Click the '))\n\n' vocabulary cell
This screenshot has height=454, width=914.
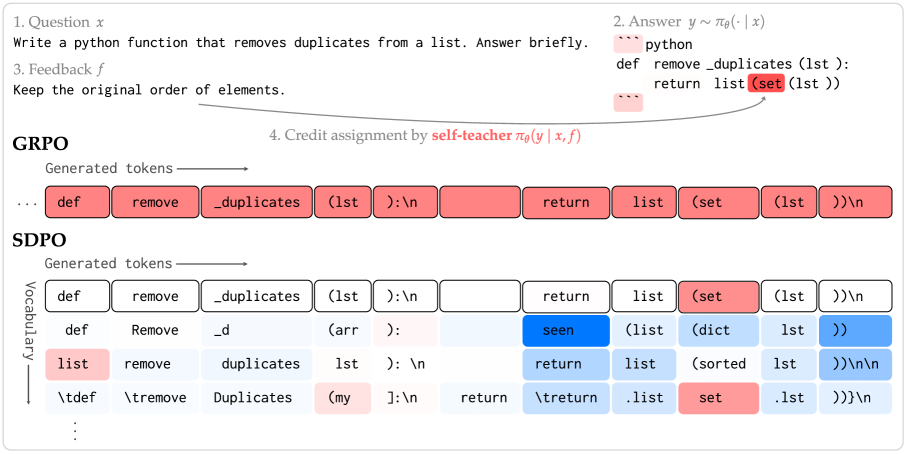click(x=855, y=364)
